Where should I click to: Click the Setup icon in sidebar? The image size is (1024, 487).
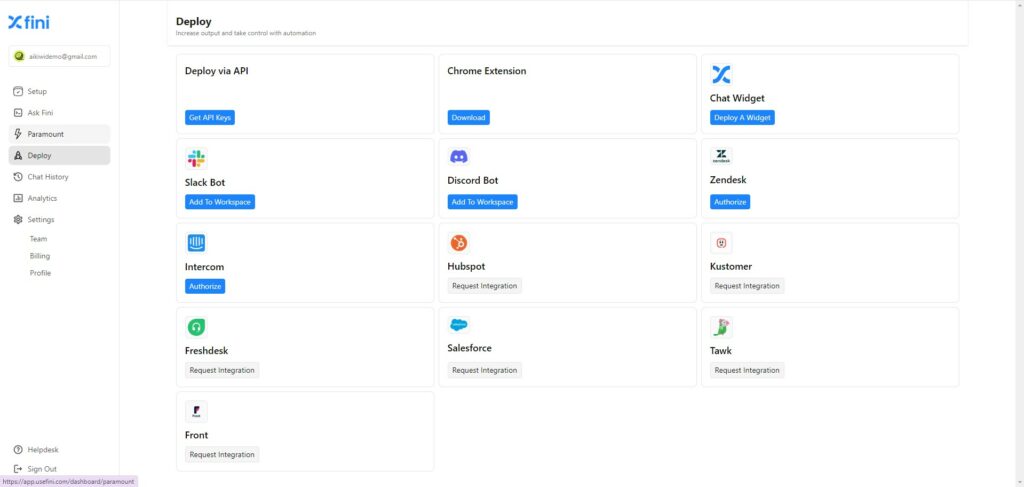click(x=18, y=91)
